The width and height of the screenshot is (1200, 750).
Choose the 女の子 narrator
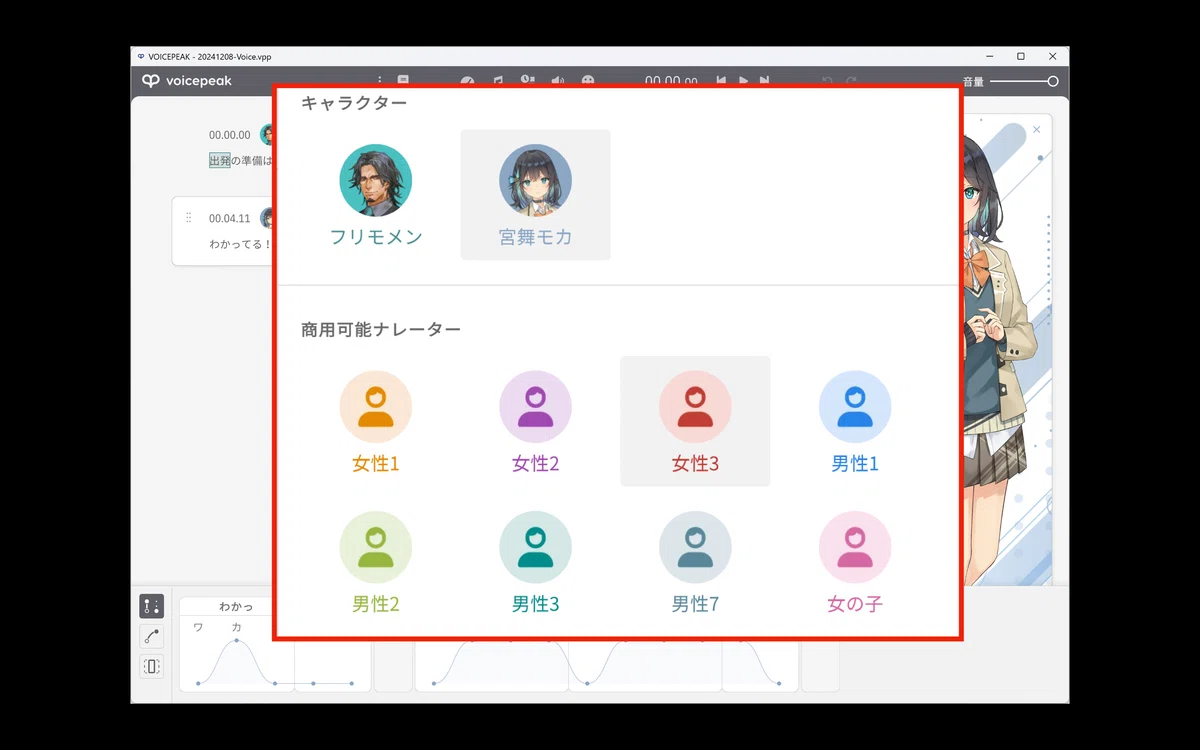pyautogui.click(x=855, y=562)
